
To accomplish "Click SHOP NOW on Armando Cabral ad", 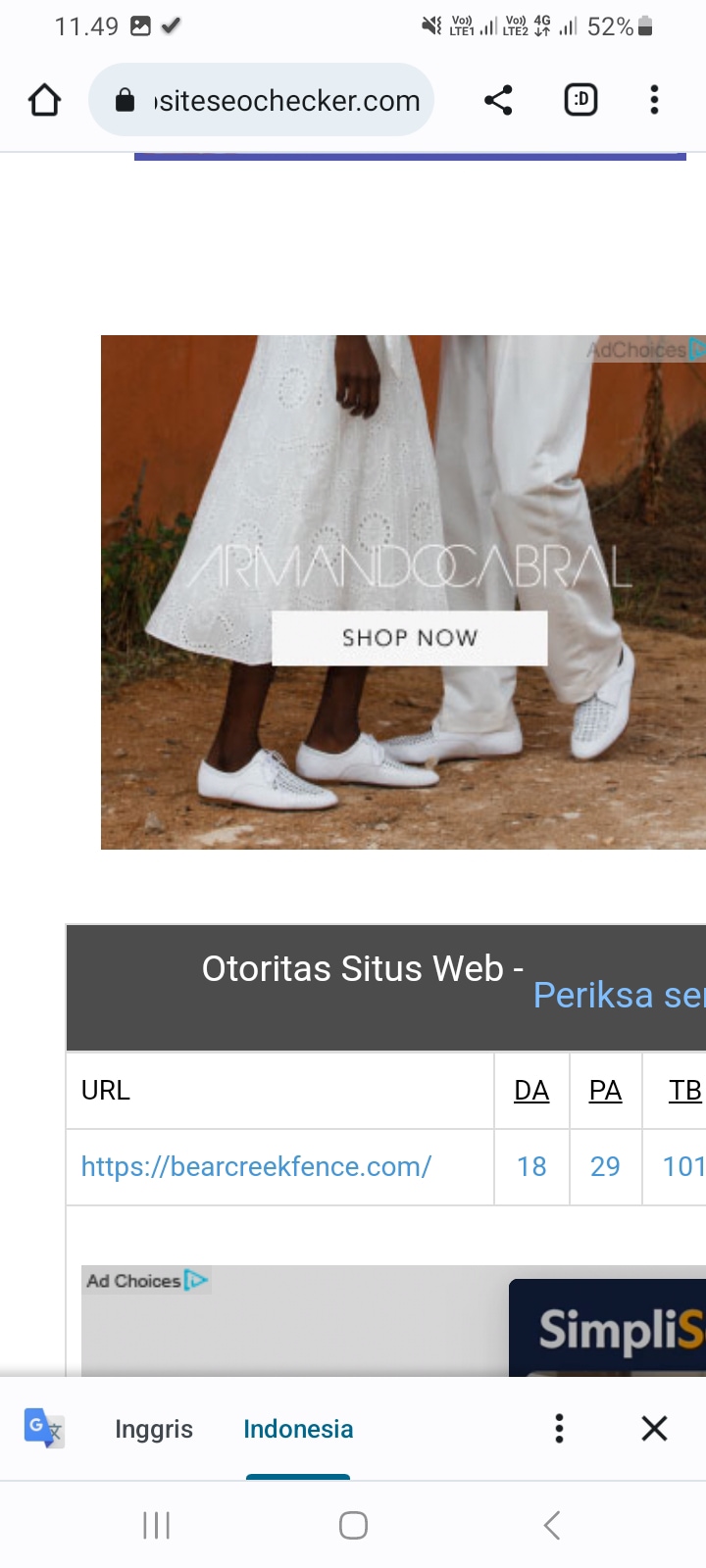I will click(410, 638).
